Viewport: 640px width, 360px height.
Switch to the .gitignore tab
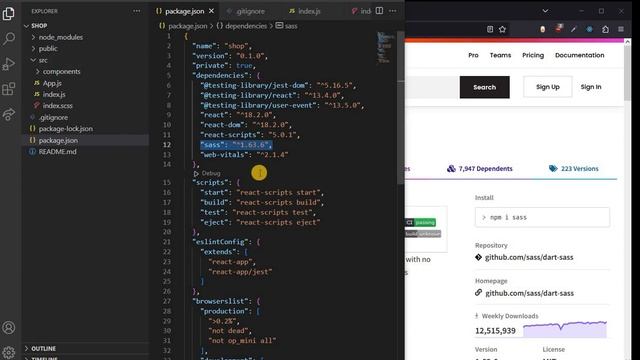point(246,11)
